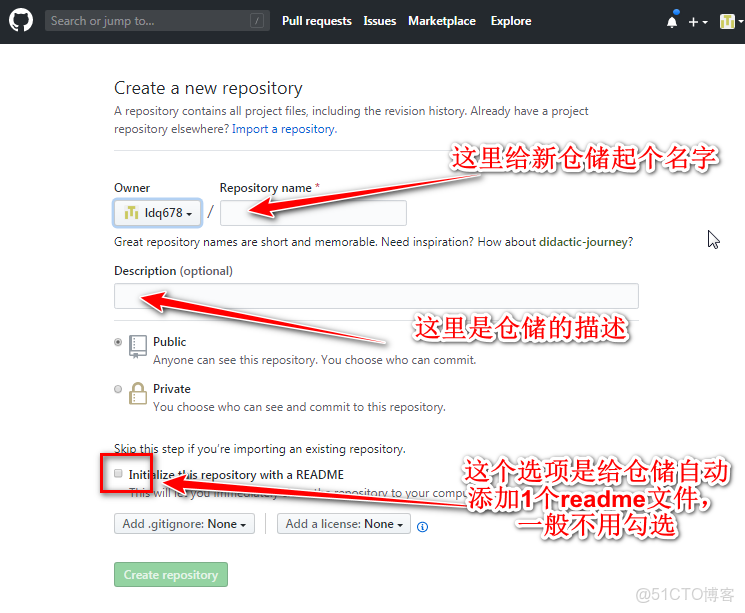Open the plus create-new menu
This screenshot has width=745, height=613.
coord(697,22)
